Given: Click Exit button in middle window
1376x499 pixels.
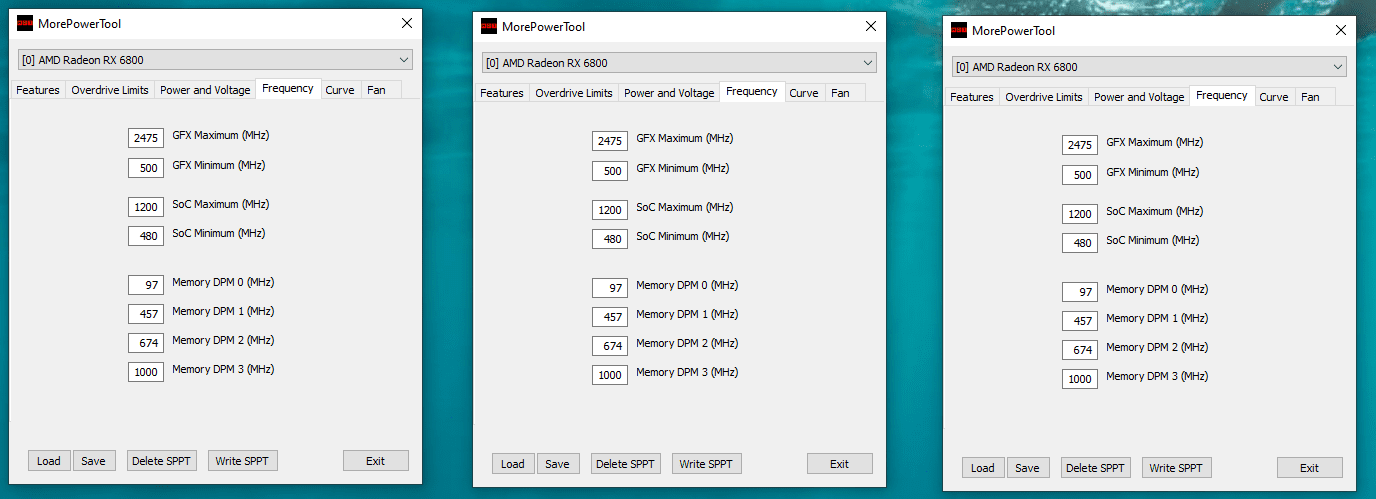Looking at the screenshot, I should click(x=840, y=463).
